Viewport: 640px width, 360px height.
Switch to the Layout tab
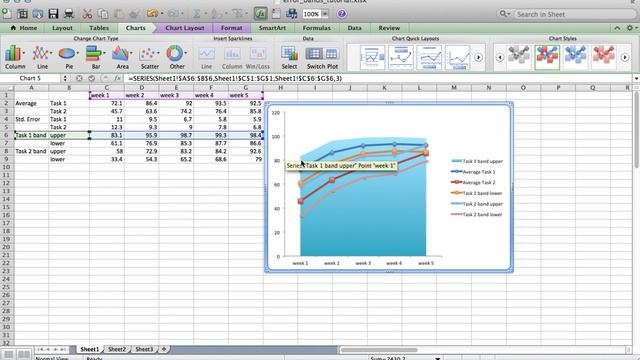click(x=62, y=28)
